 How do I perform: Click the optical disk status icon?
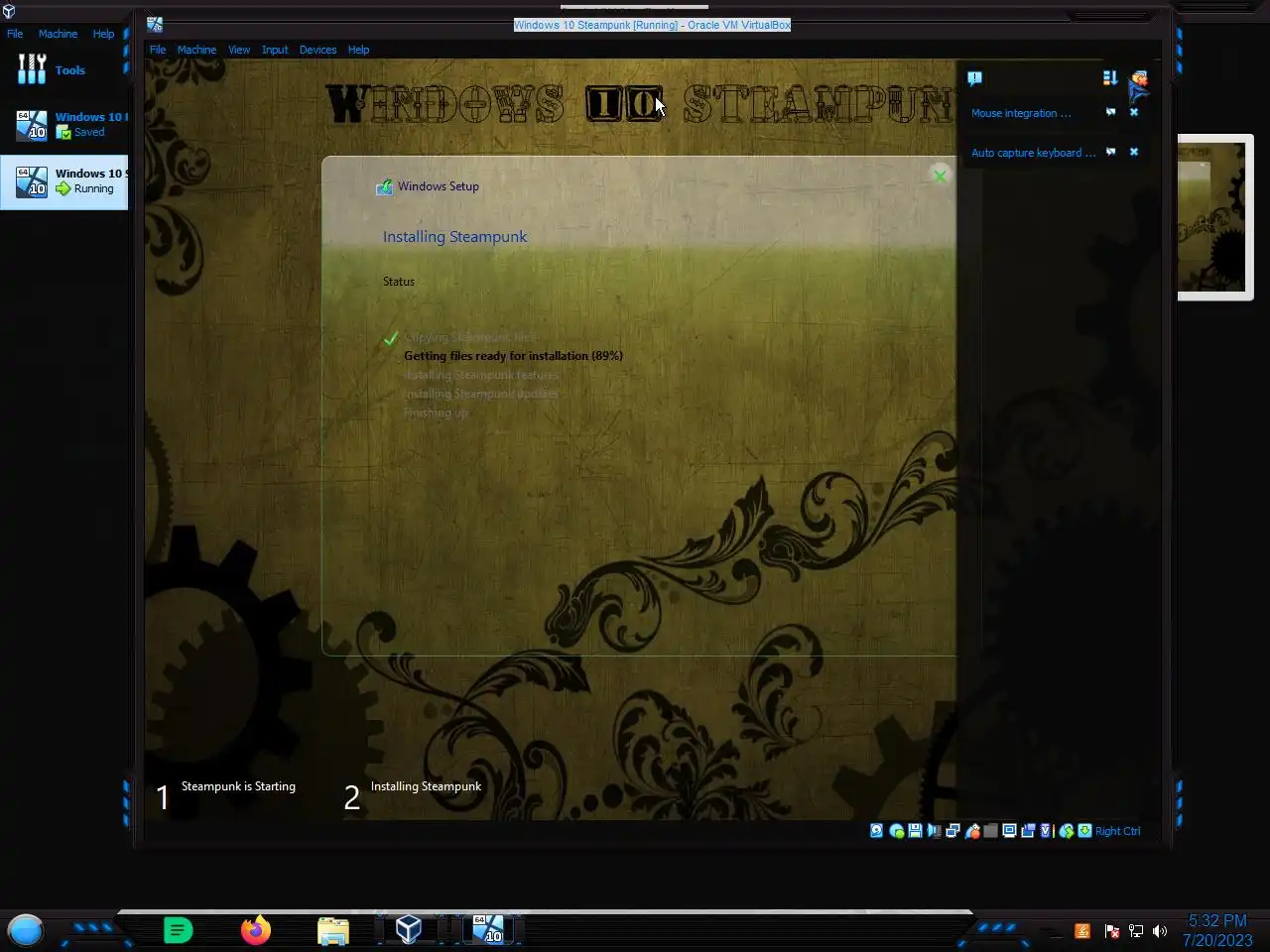(x=897, y=831)
